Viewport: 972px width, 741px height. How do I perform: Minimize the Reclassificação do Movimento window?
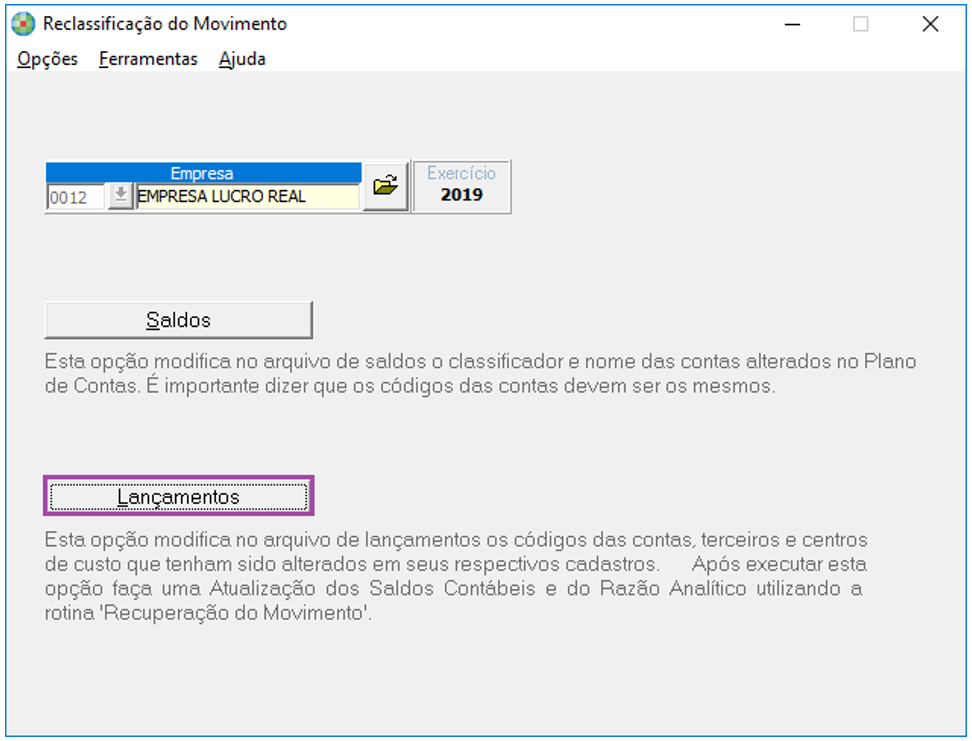792,24
